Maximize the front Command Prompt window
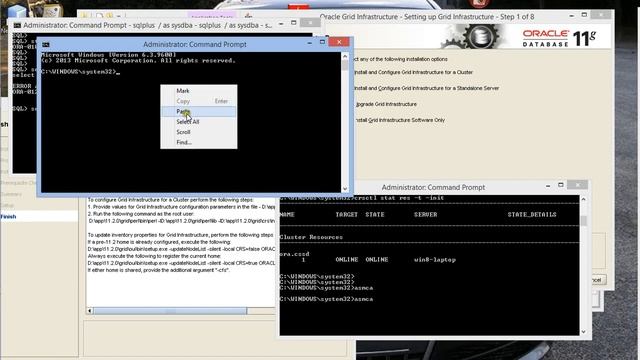Viewport: 640px width, 360px height. 322,42
